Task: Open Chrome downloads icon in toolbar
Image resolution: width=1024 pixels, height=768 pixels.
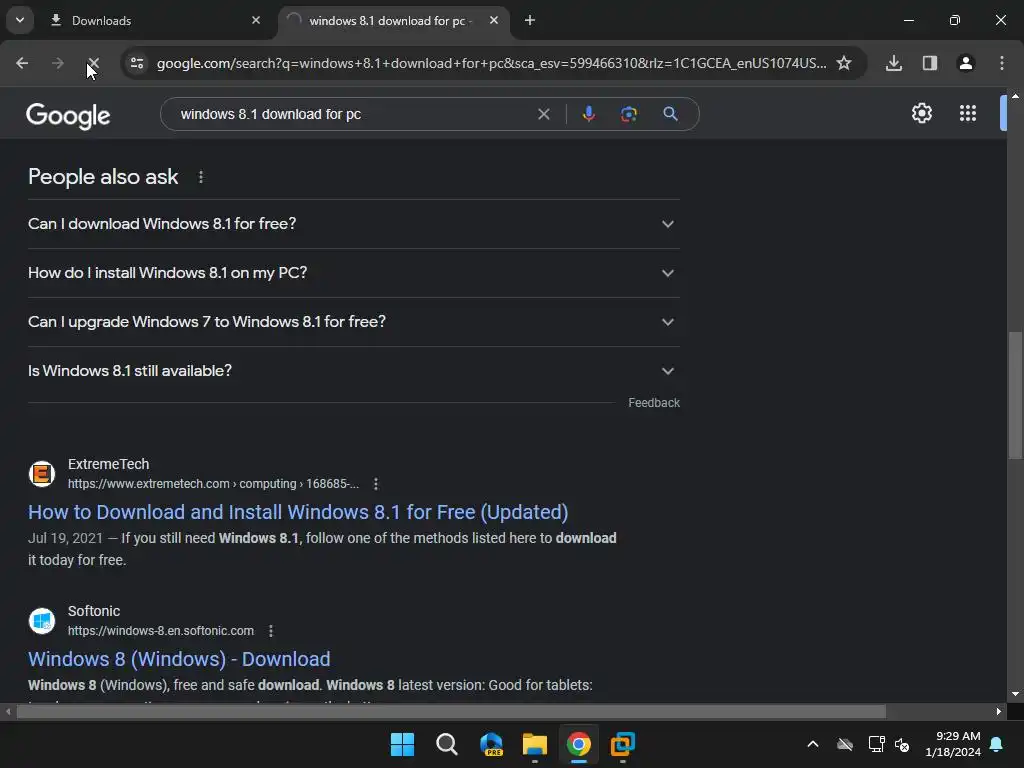Action: point(894,63)
